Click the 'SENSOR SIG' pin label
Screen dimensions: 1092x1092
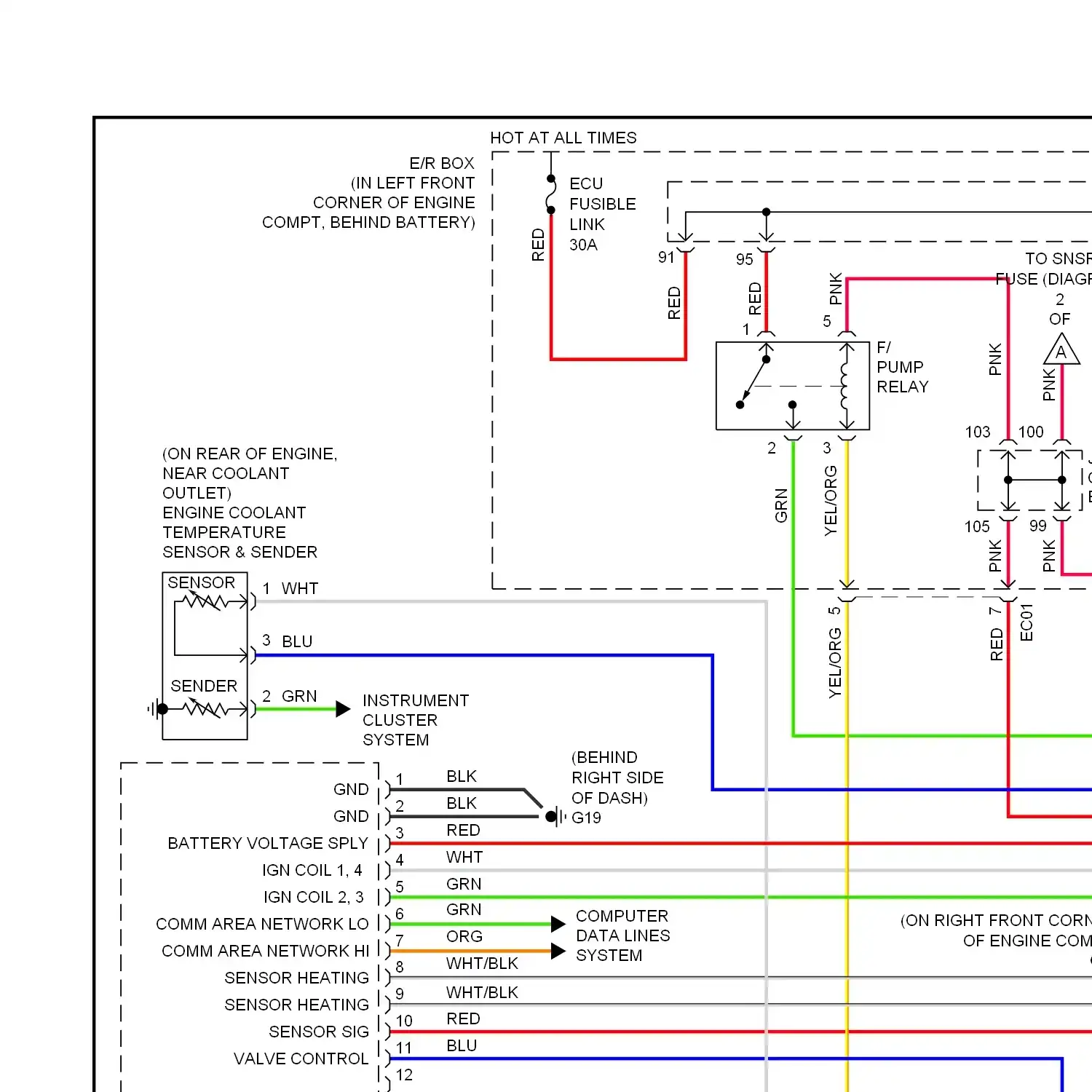[x=319, y=1032]
